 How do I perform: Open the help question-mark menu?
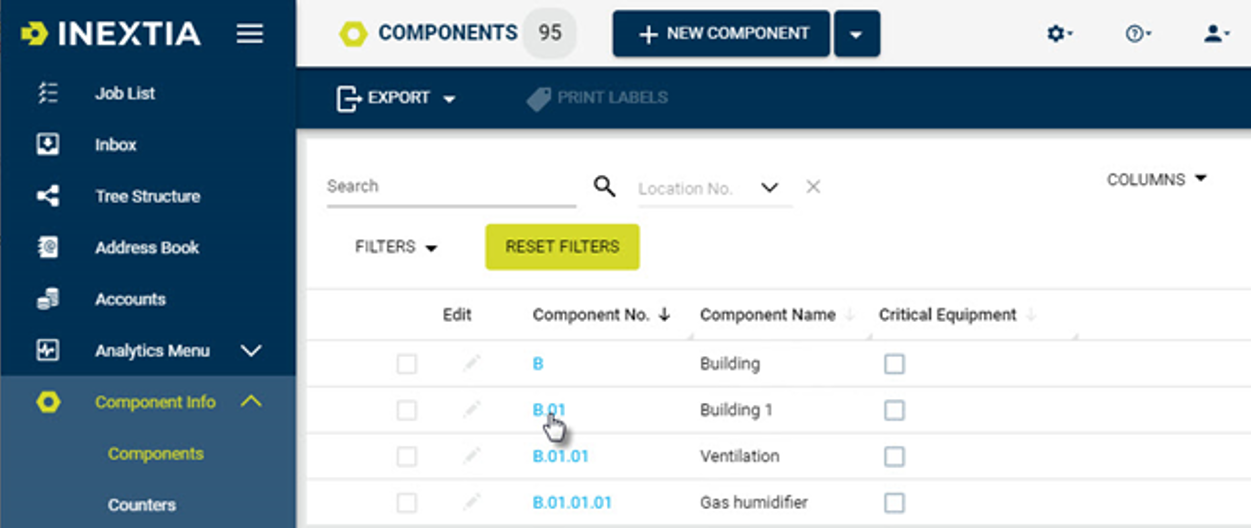[1138, 34]
